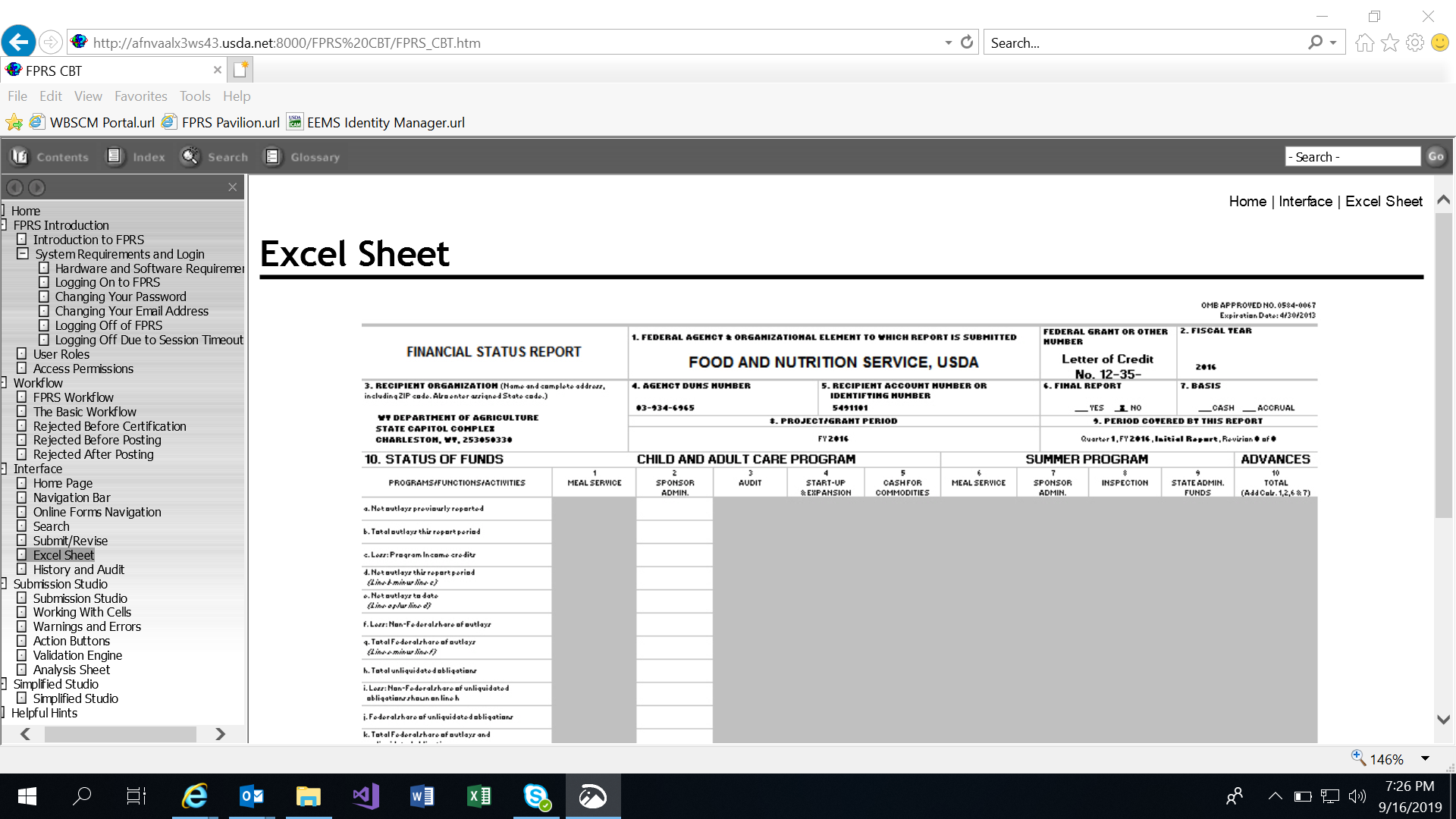Open the Tools menu
This screenshot has height=819, width=1456.
pos(194,96)
